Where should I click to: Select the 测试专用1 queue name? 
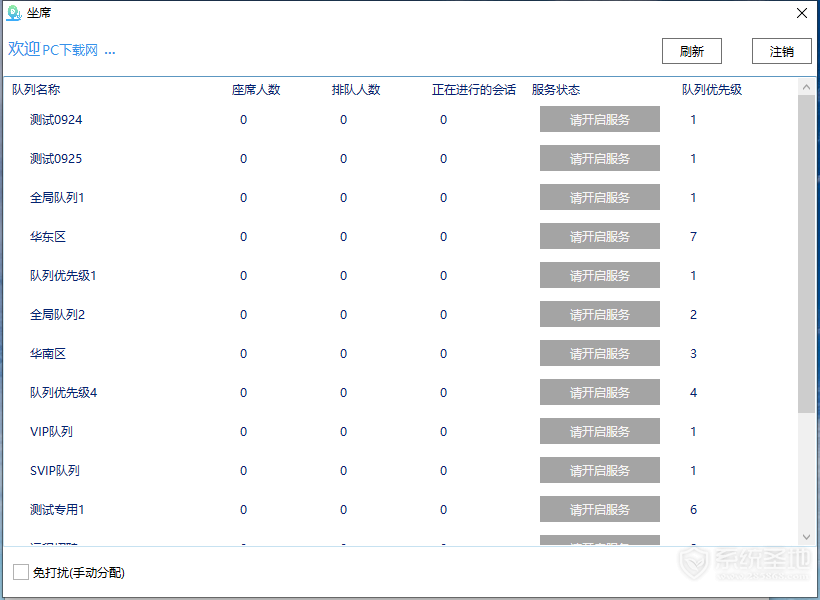57,510
